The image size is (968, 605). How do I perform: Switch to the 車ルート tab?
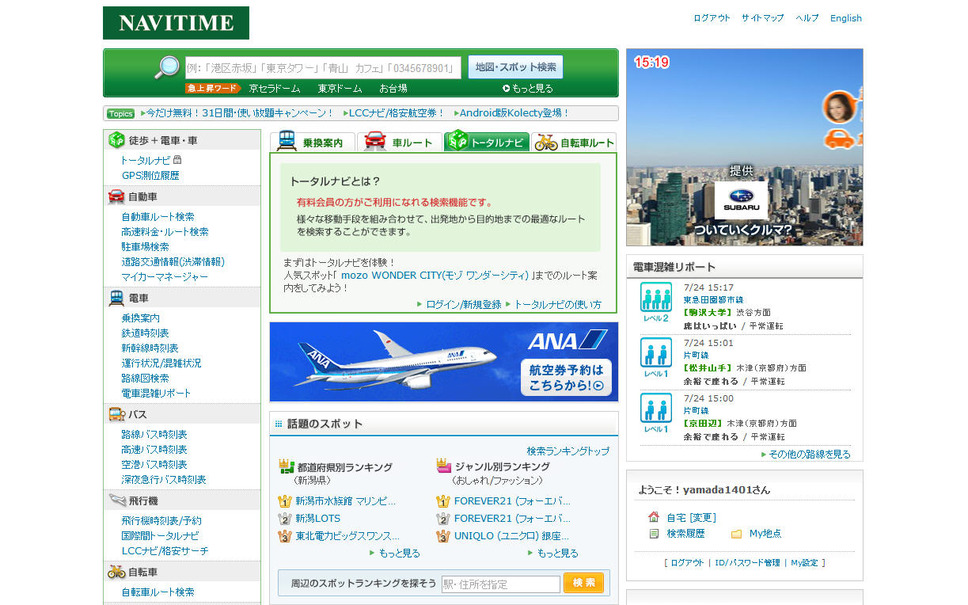(x=399, y=142)
